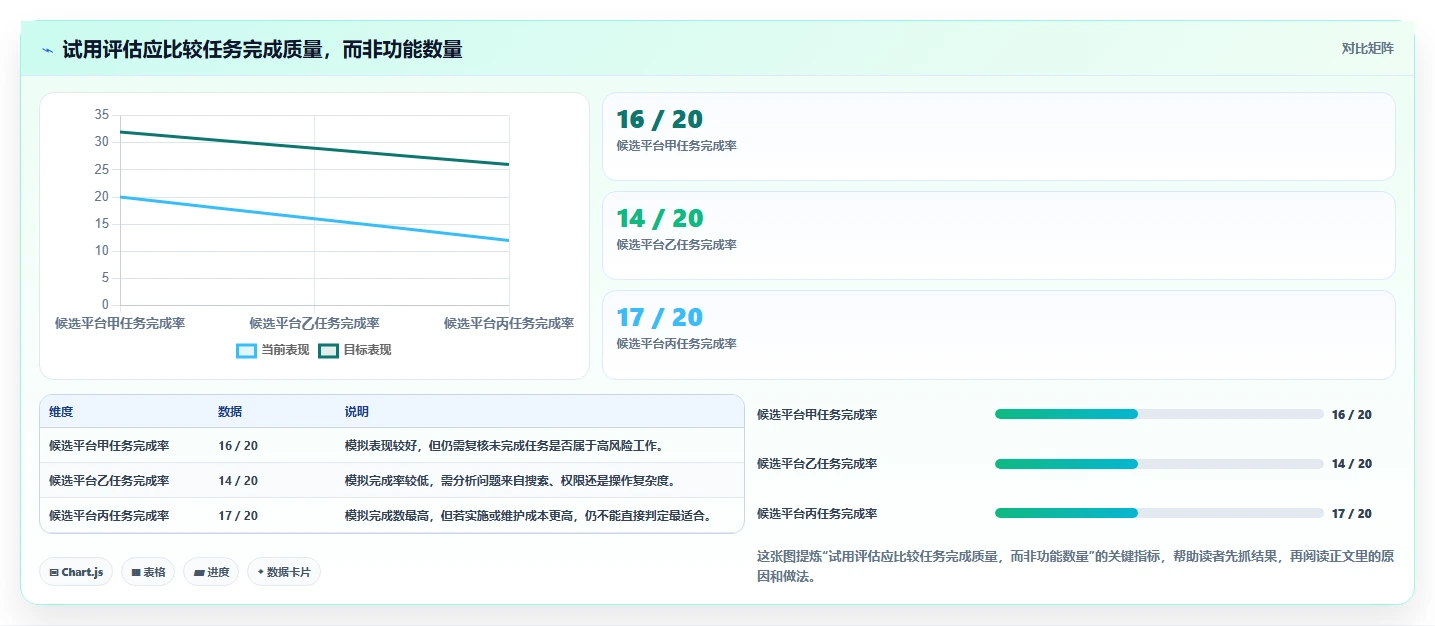The width and height of the screenshot is (1435, 626).
Task: Click the icon in 表格 chip
Action: [136, 572]
